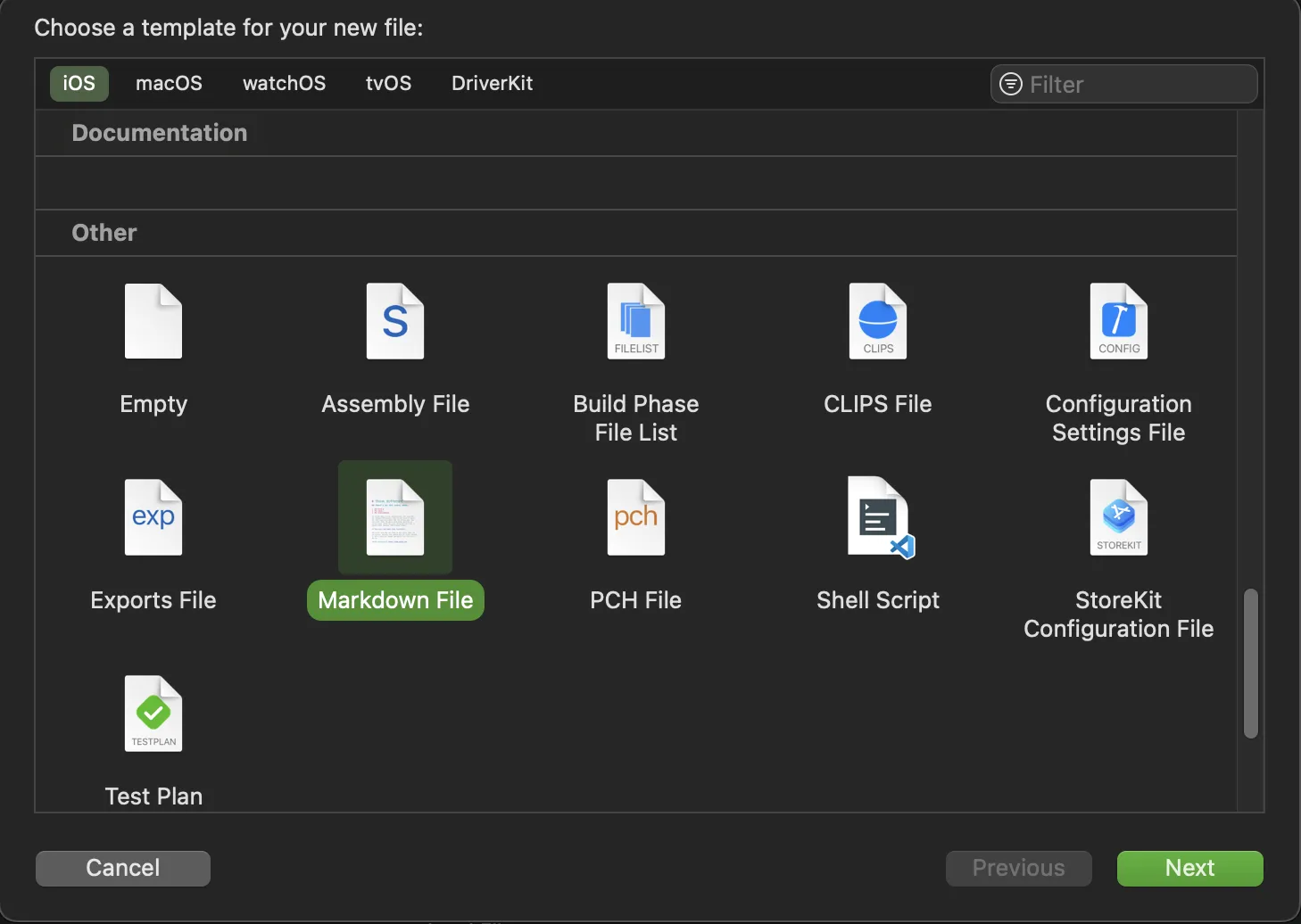Open the tvOS platform tab
Viewport: 1301px width, 924px height.
point(388,84)
